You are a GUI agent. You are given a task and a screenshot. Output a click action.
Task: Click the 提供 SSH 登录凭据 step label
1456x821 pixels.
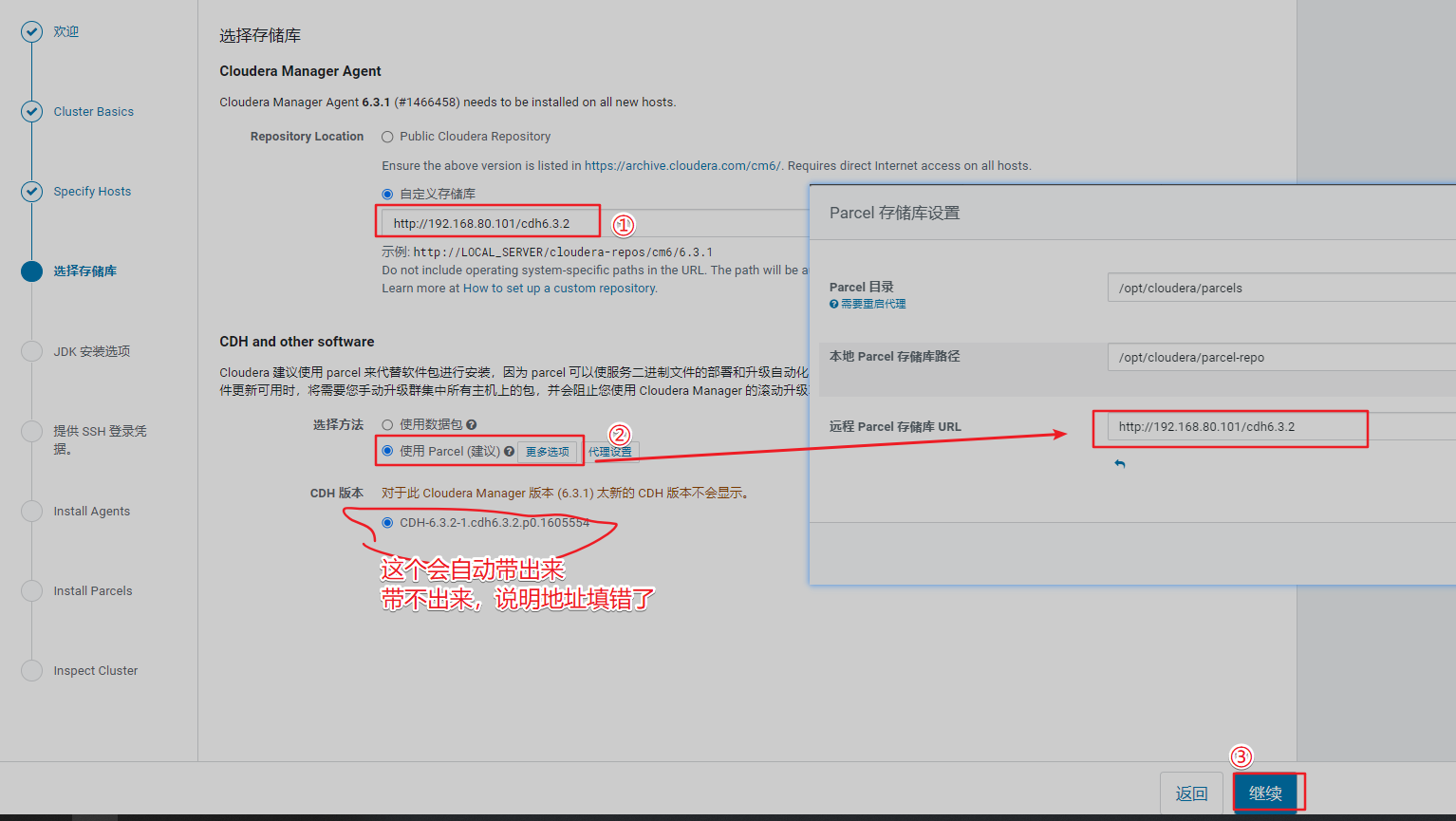[100, 439]
